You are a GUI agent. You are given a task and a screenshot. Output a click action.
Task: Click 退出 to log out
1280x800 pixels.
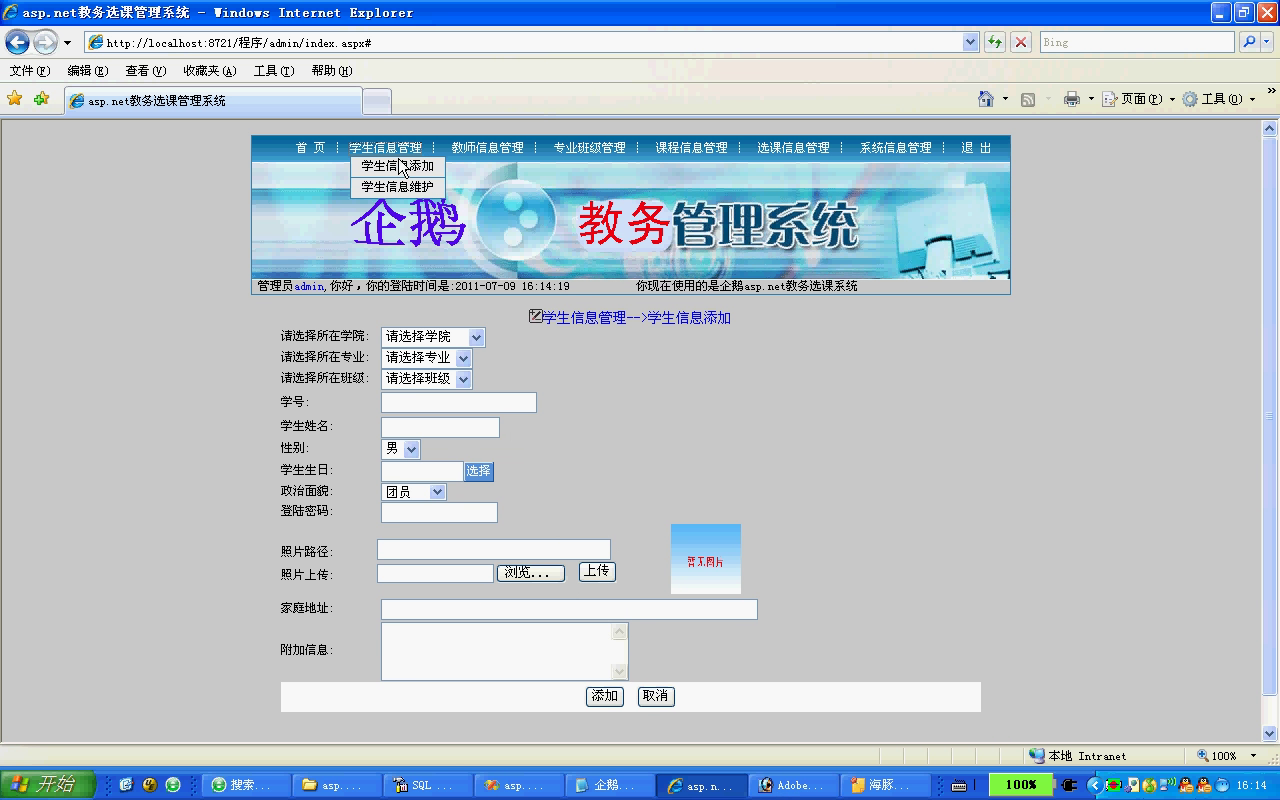[x=976, y=148]
